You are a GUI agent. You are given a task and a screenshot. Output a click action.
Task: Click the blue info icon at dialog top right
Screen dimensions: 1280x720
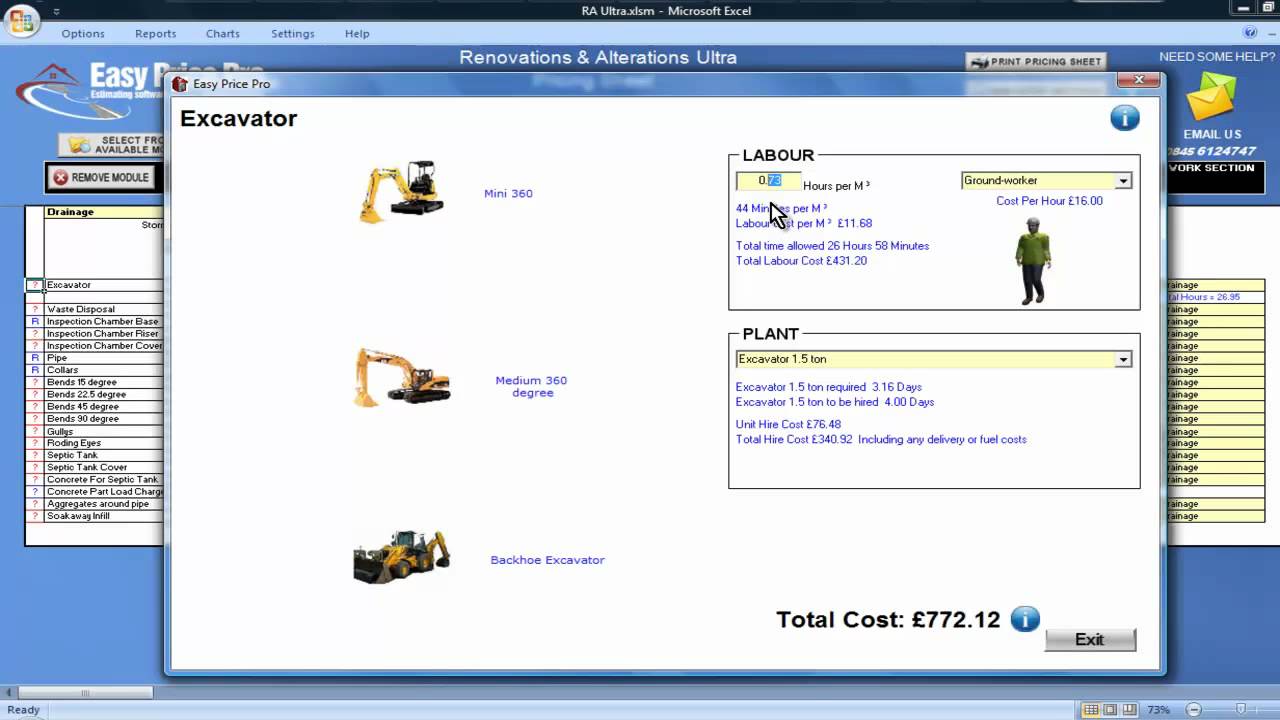coord(1125,118)
